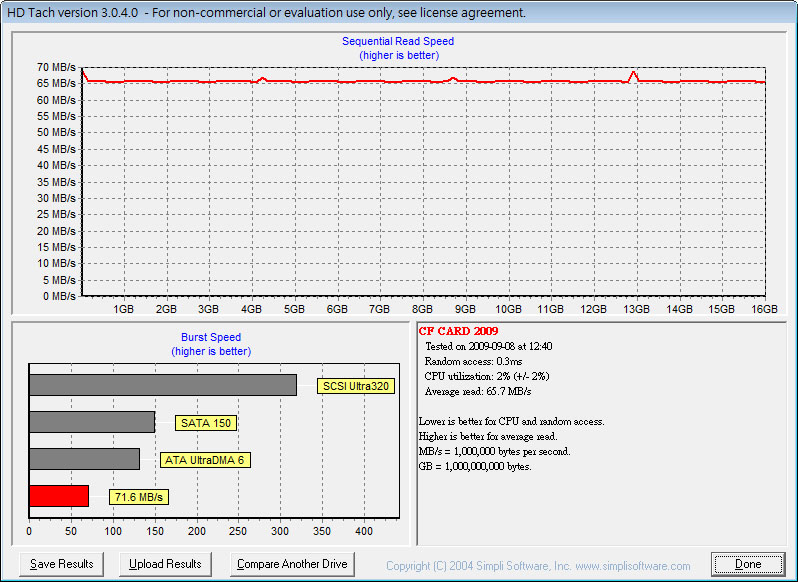Click the read speed spike near 13GB
798x582 pixels.
[633, 75]
